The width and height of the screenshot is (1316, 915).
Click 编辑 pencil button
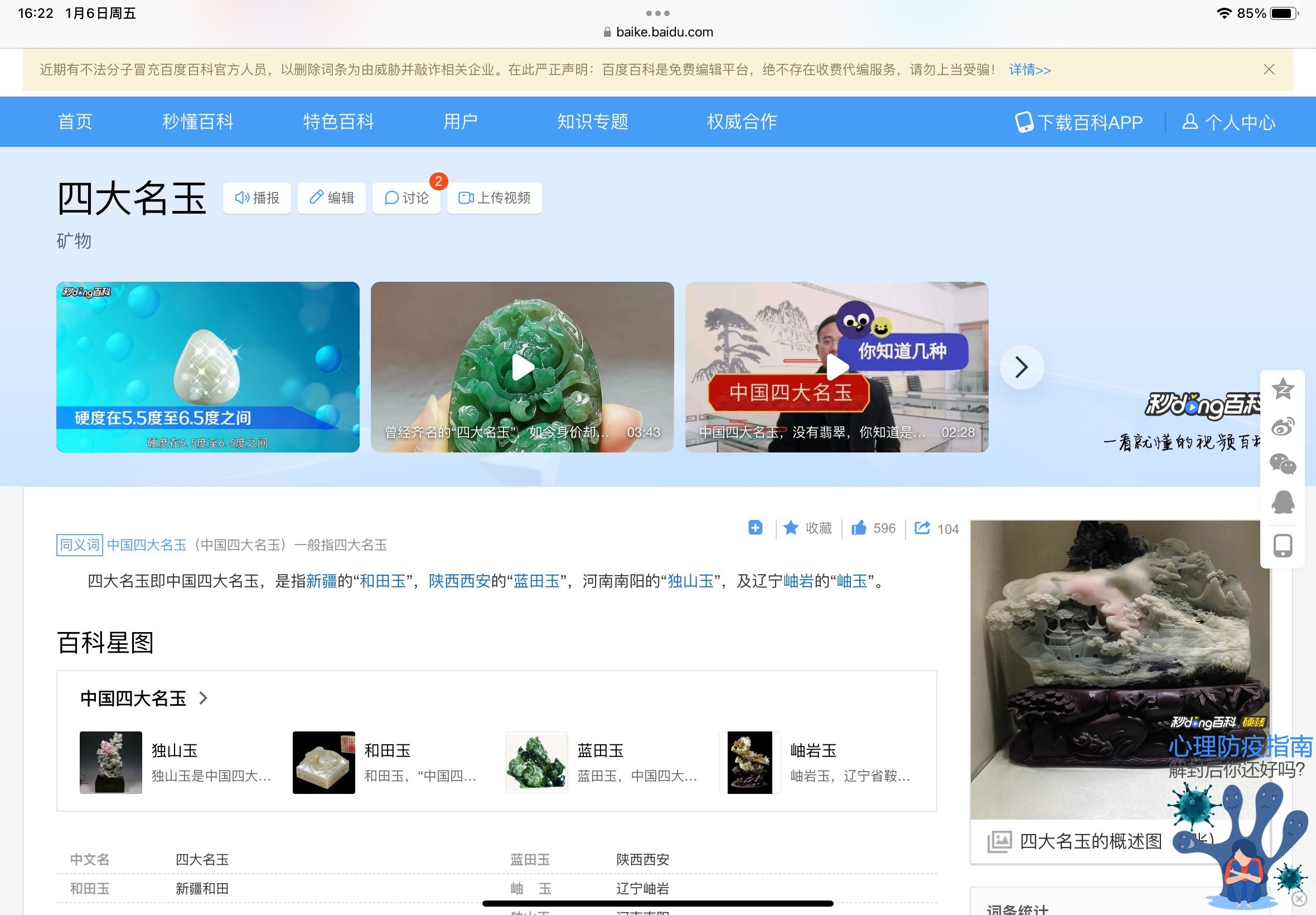pyautogui.click(x=332, y=198)
